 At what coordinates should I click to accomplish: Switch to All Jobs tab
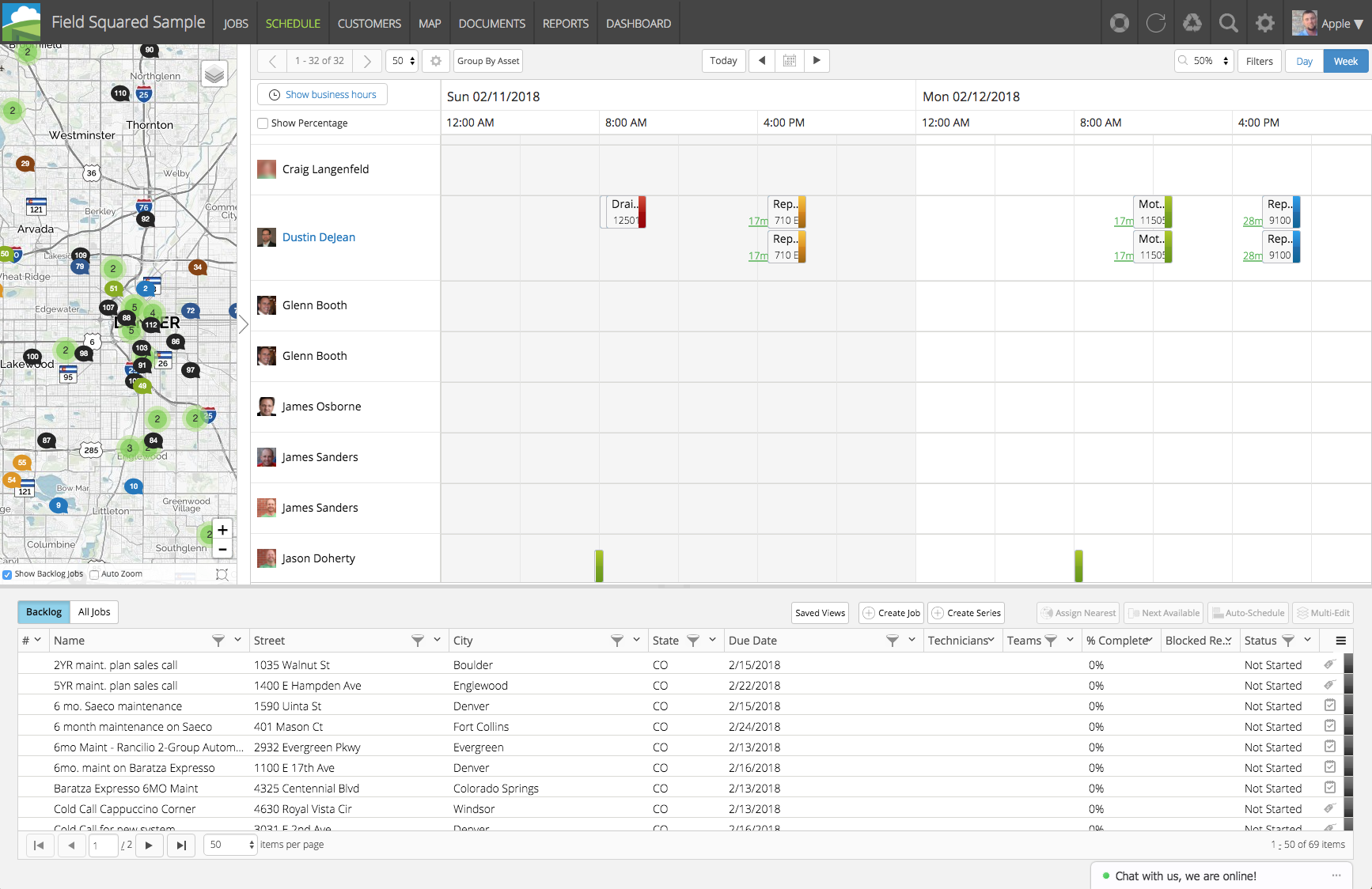coord(94,612)
